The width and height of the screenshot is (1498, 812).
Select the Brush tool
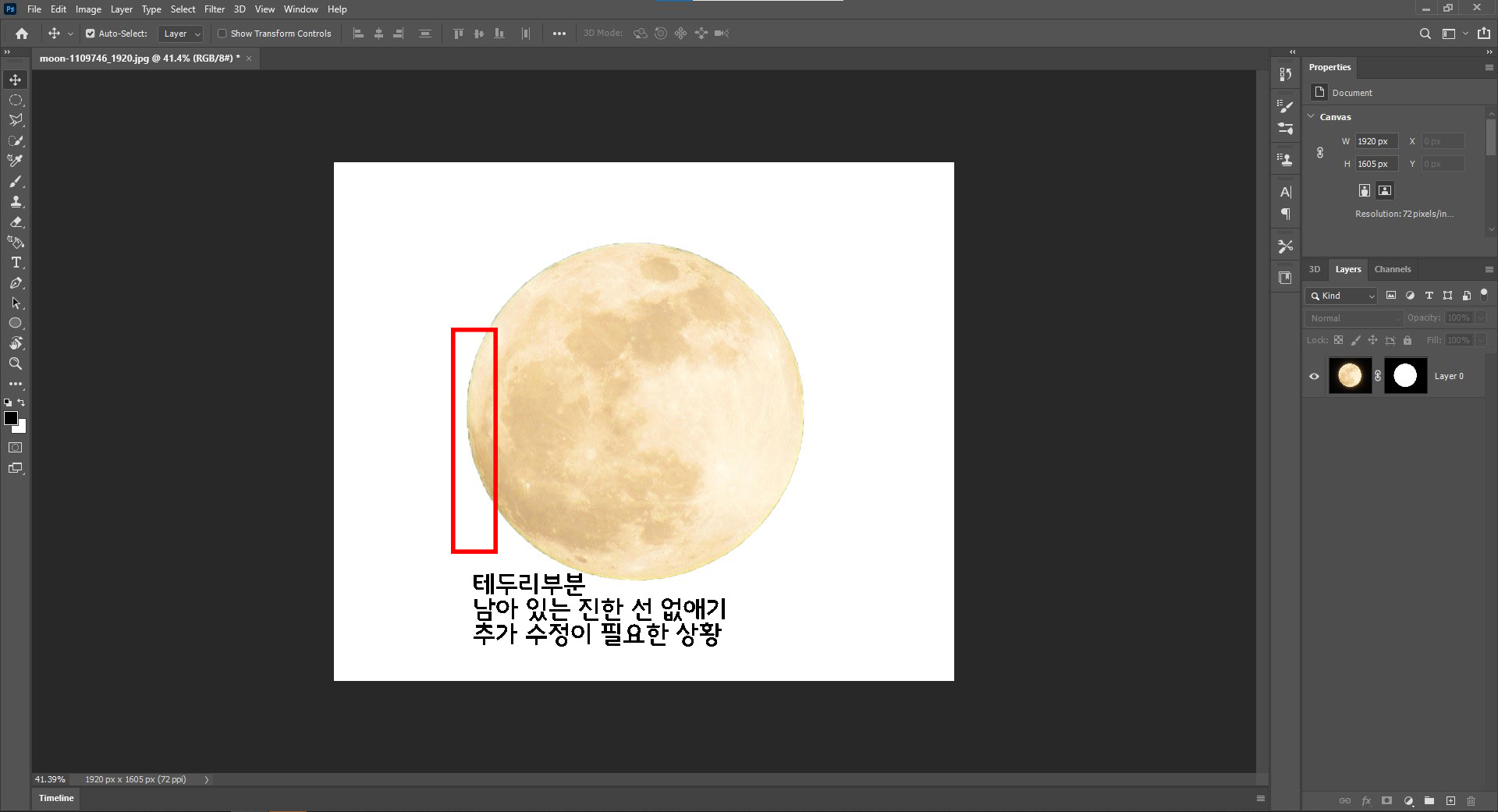[16, 181]
